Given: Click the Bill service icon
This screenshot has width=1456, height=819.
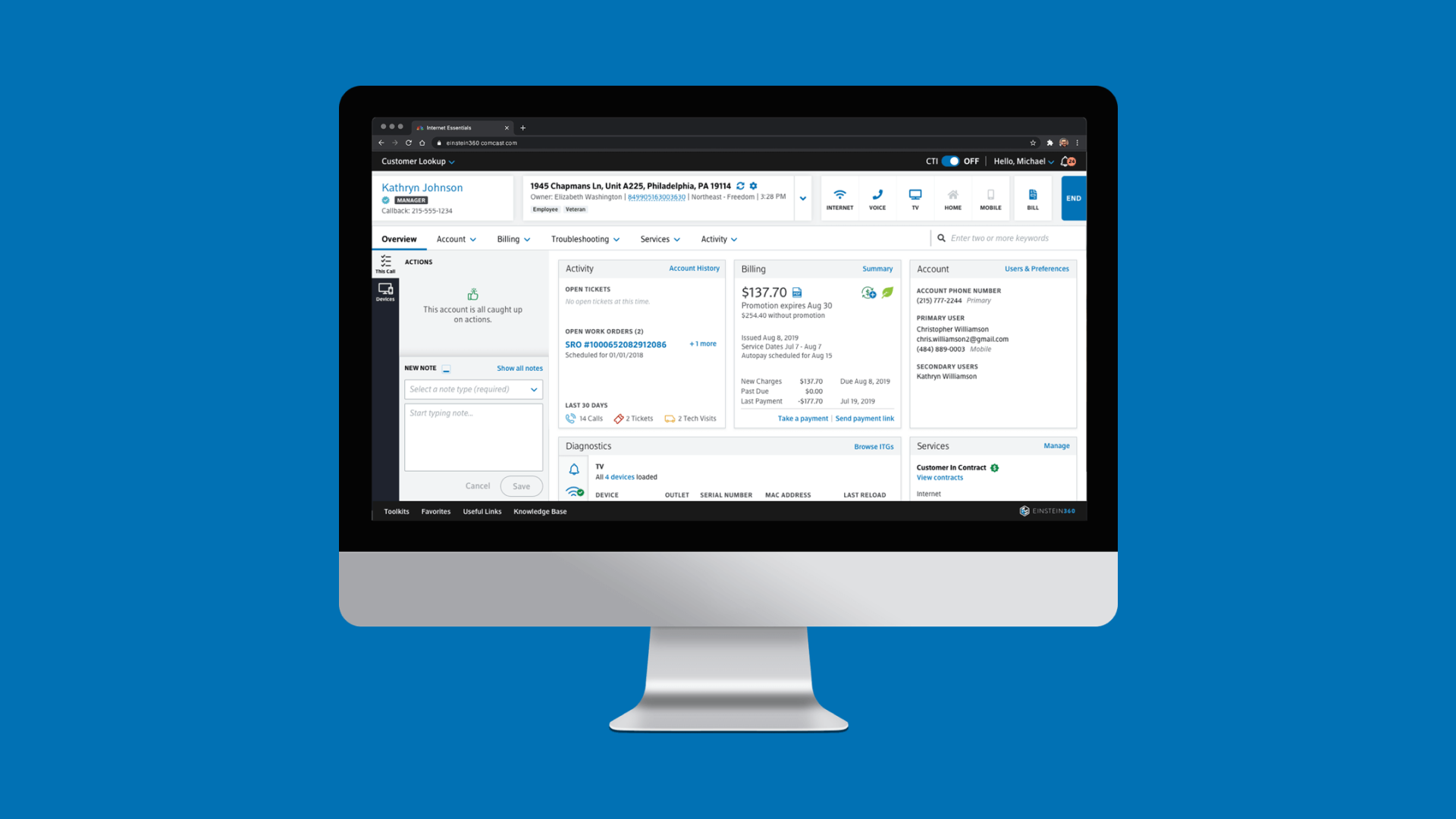Looking at the screenshot, I should click(x=1032, y=196).
